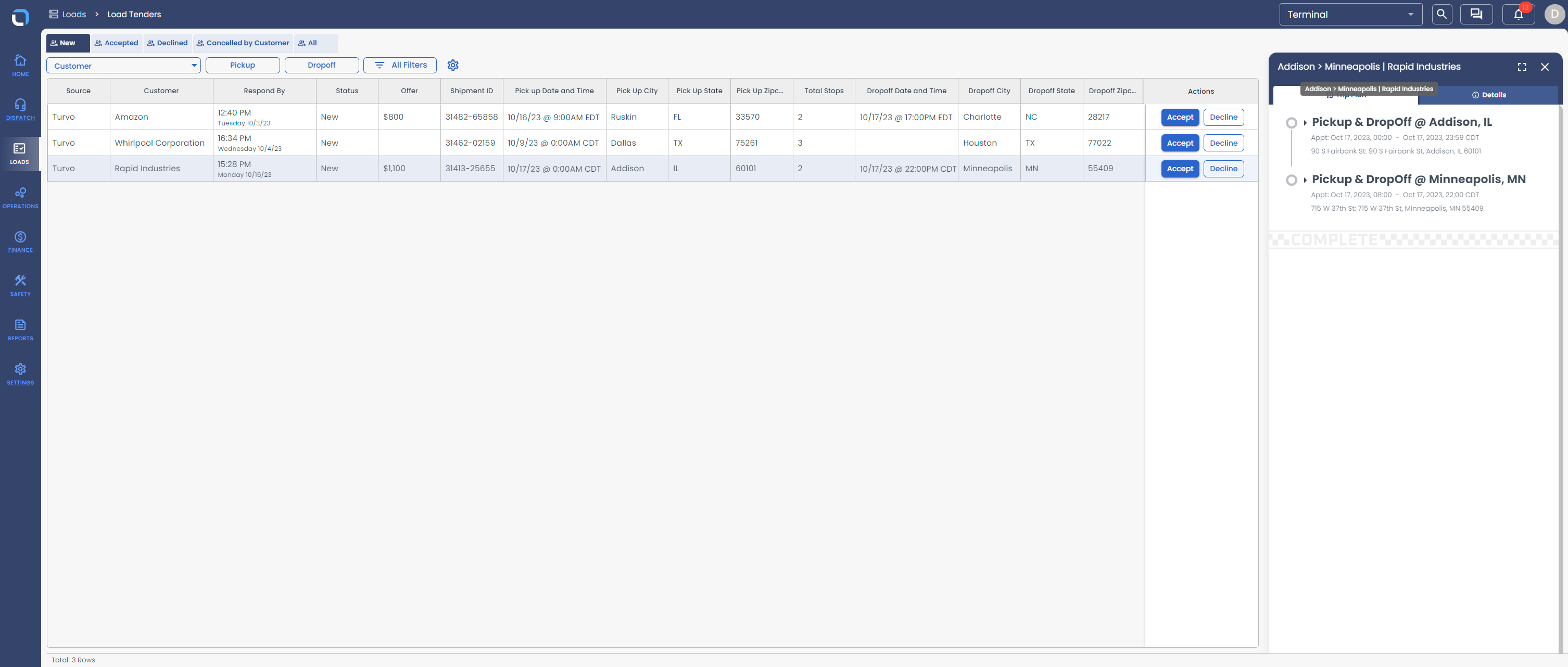This screenshot has width=1568, height=667.
Task: Open the Customer filter dropdown
Action: tap(123, 66)
